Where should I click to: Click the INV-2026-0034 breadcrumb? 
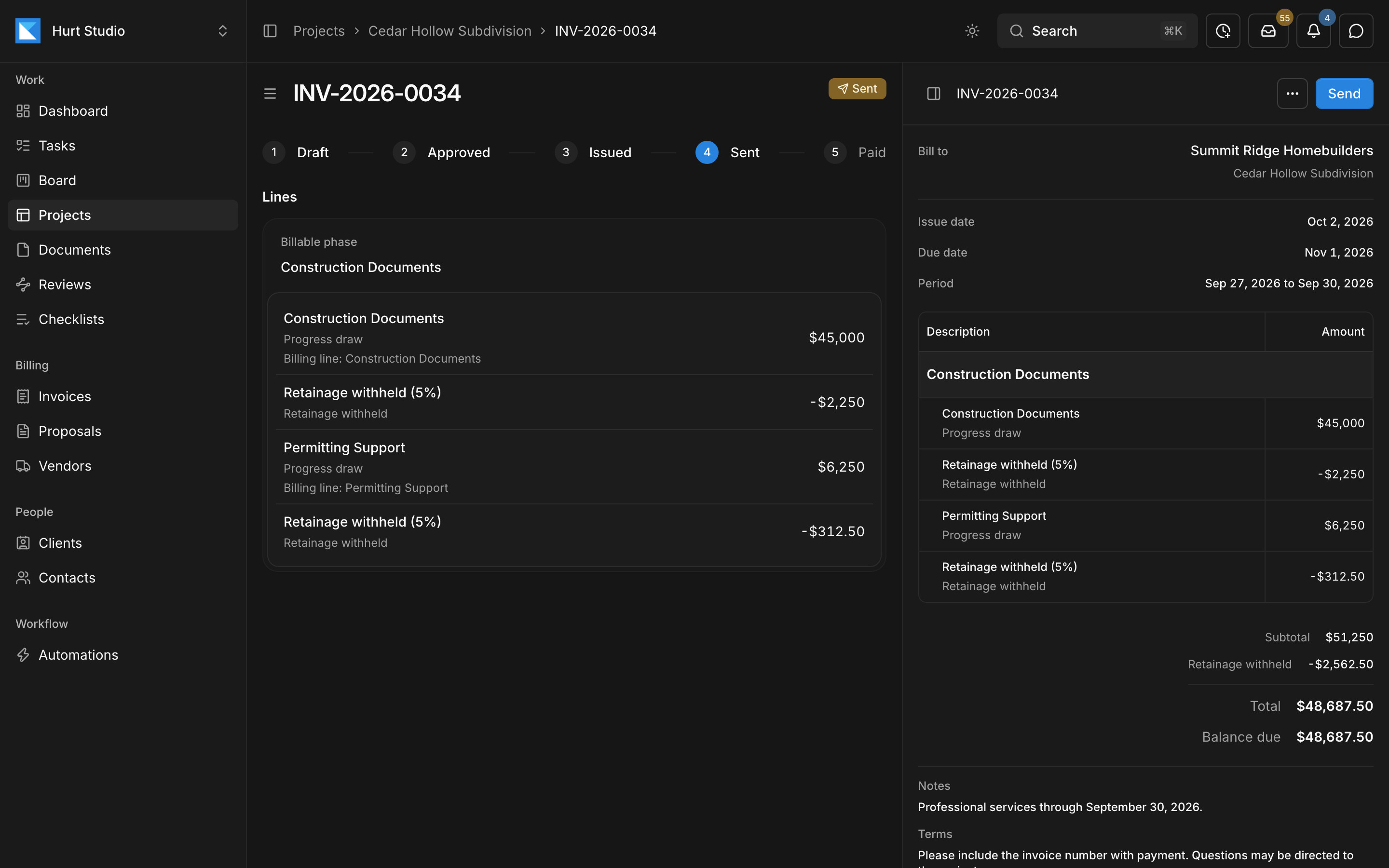coord(606,31)
